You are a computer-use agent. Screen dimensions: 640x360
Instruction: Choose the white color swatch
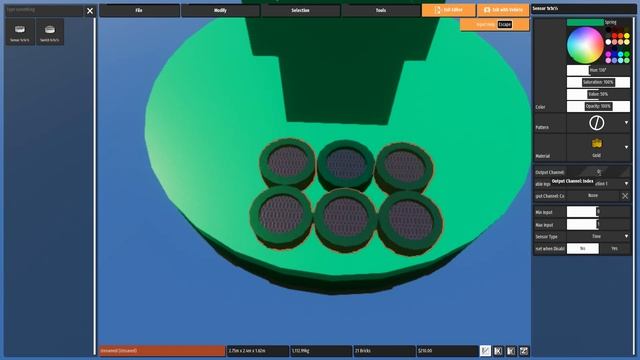(x=608, y=42)
